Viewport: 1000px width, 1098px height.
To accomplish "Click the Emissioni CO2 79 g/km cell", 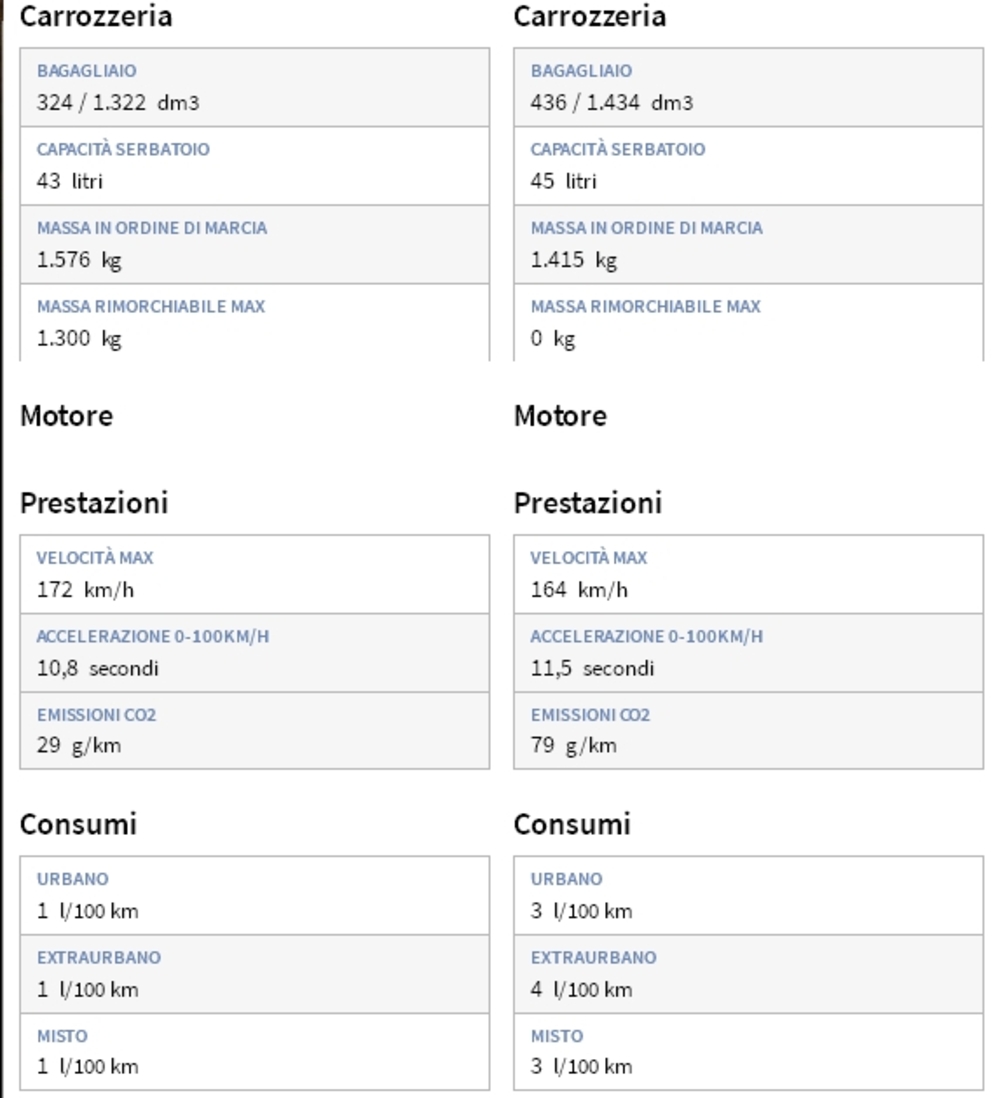I will (749, 730).
